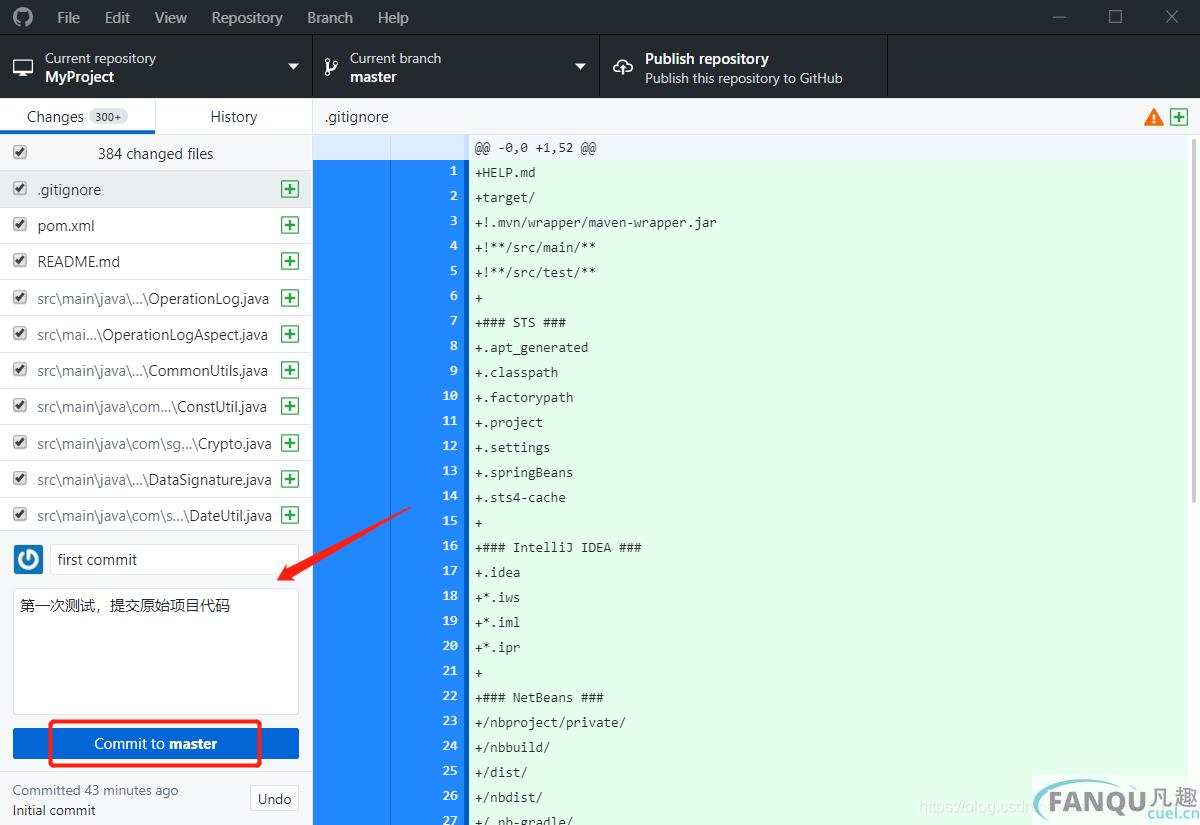
Task: Uncheck the README.md checkbox
Action: (20, 261)
